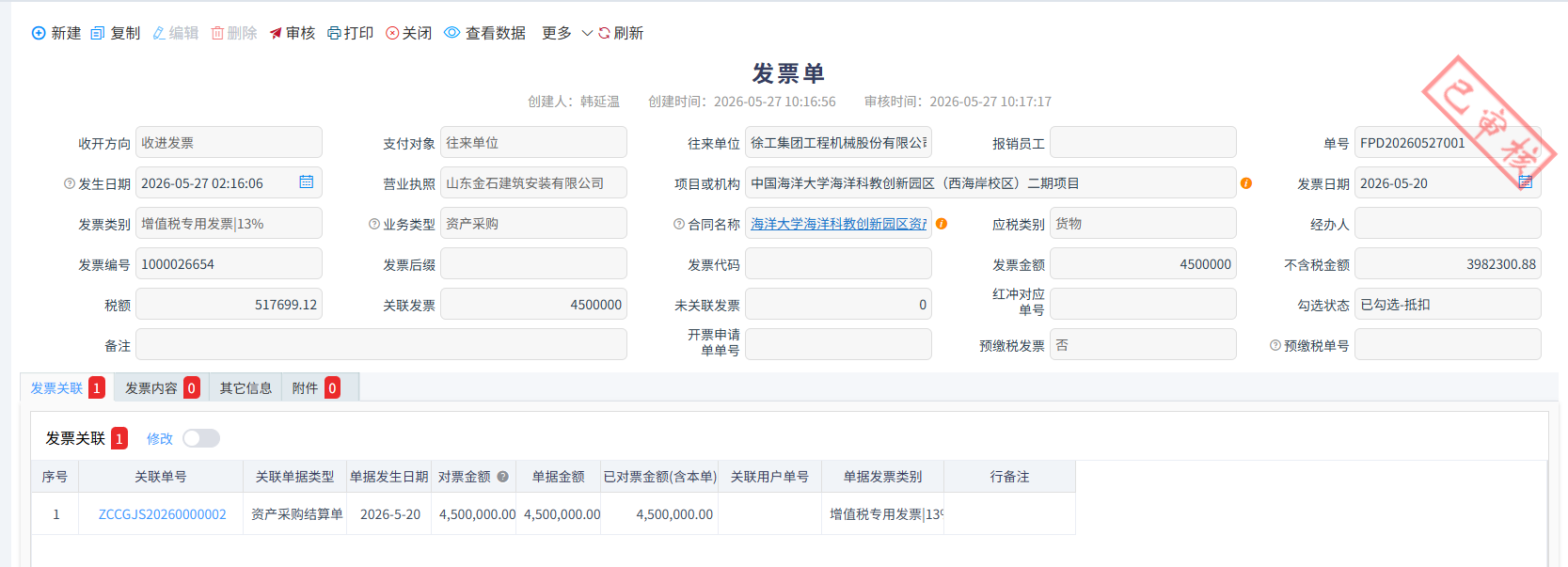Screen dimensions: 1568x567
Task: Open the 支付对象 dropdown field
Action: point(533,143)
